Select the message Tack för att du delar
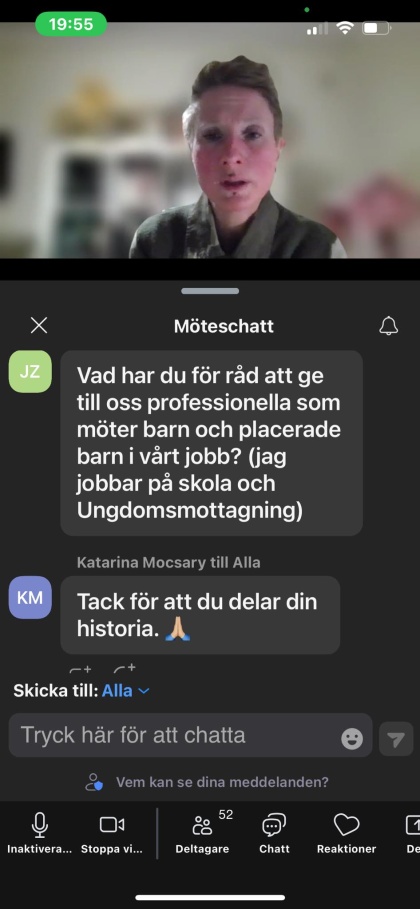 click(x=200, y=615)
